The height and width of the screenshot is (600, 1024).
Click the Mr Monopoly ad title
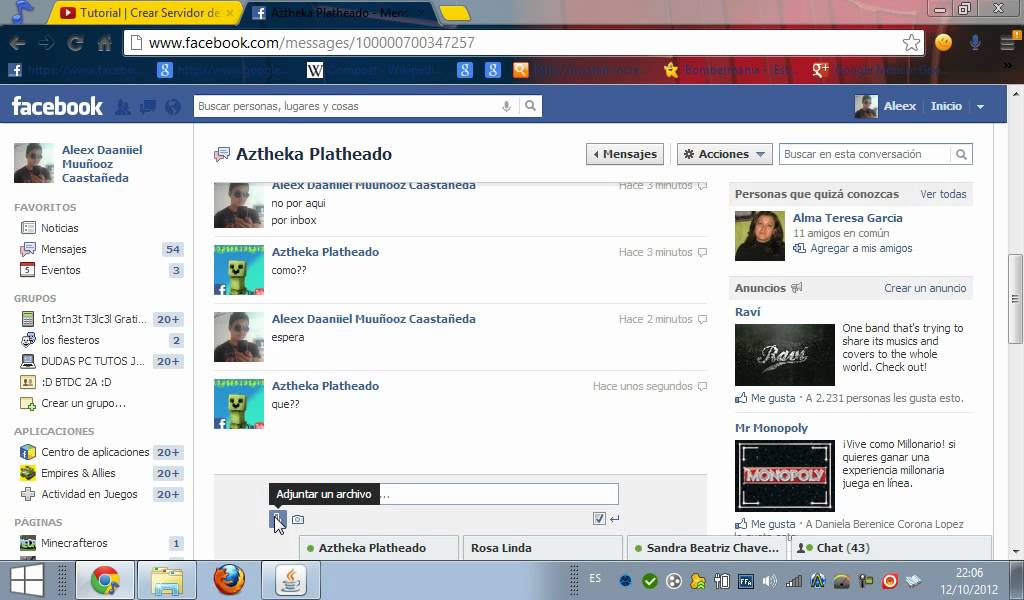[771, 428]
